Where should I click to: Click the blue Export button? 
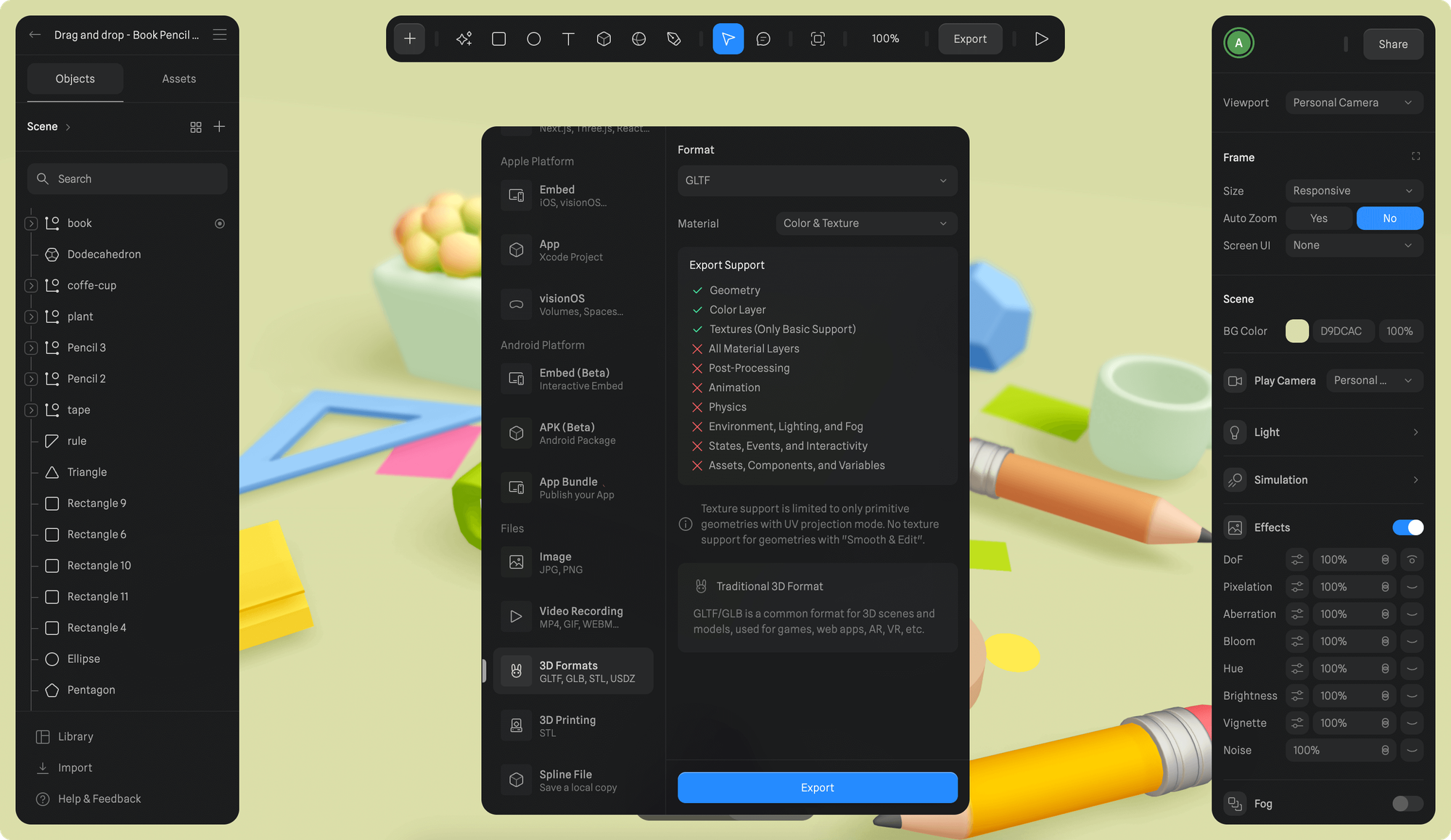click(817, 787)
